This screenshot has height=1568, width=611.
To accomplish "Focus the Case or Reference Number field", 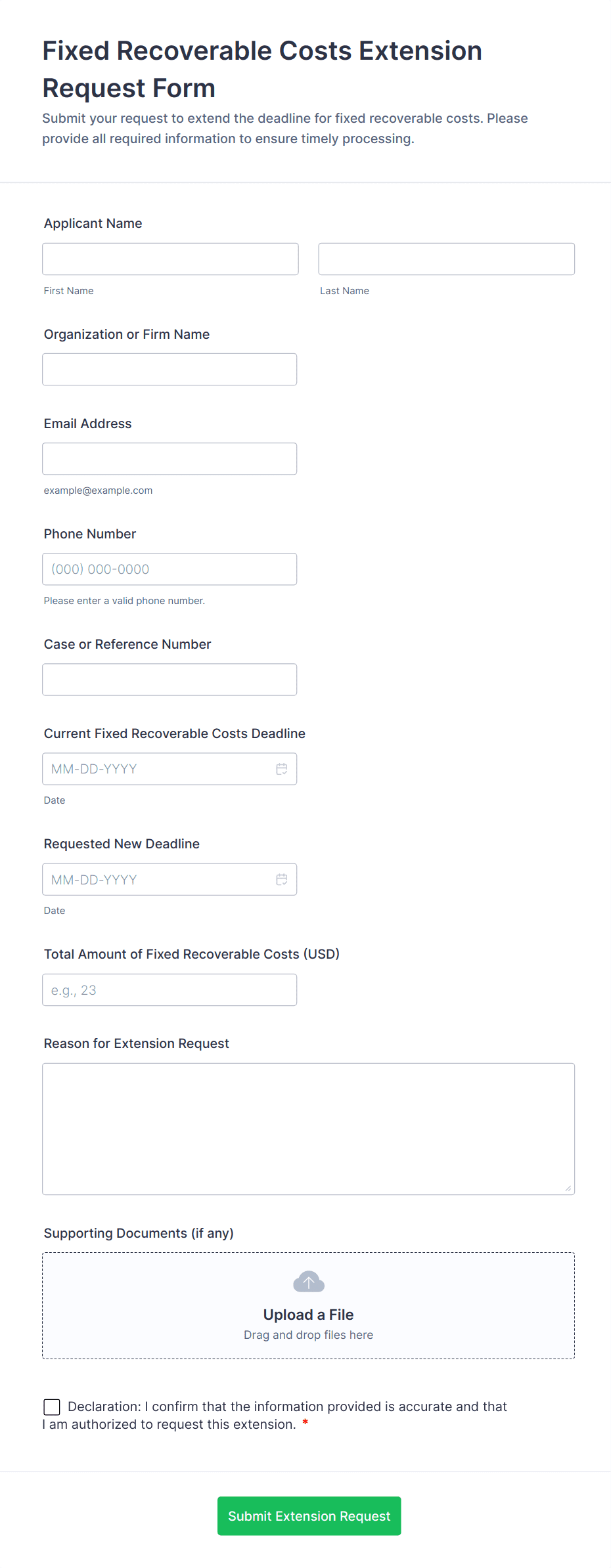I will click(x=170, y=679).
